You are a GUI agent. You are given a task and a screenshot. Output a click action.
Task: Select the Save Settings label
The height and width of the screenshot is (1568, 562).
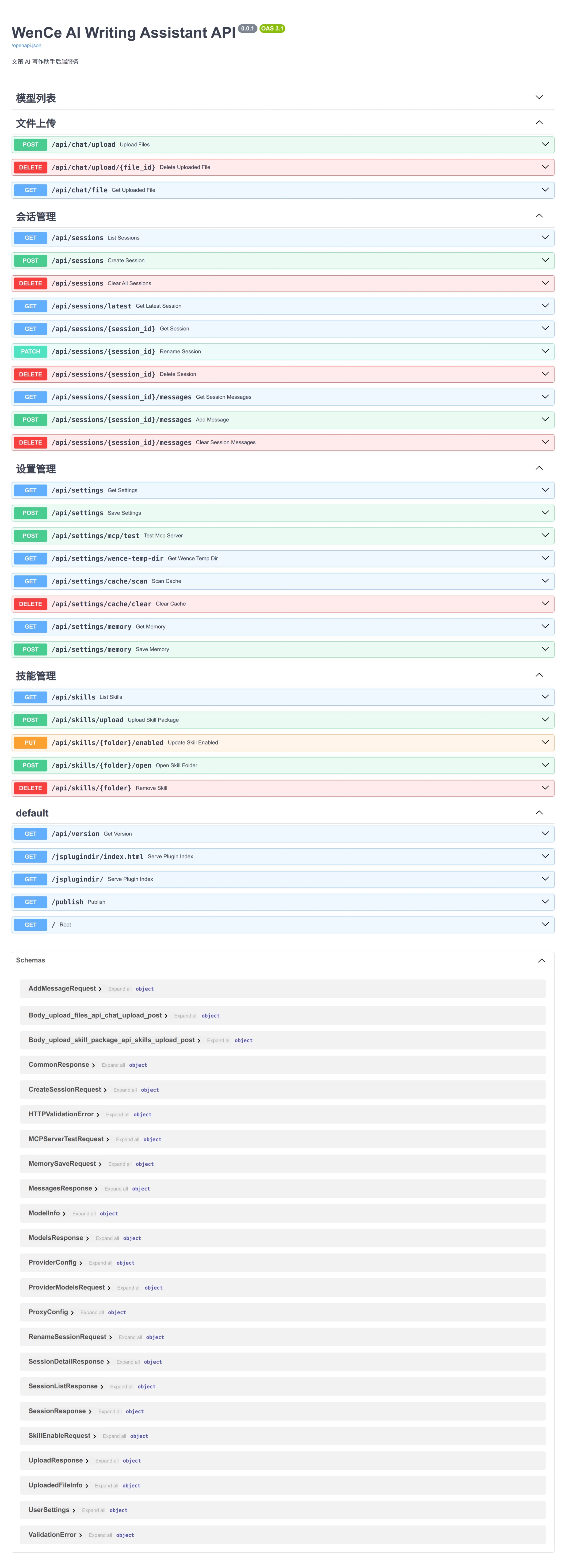[124, 513]
